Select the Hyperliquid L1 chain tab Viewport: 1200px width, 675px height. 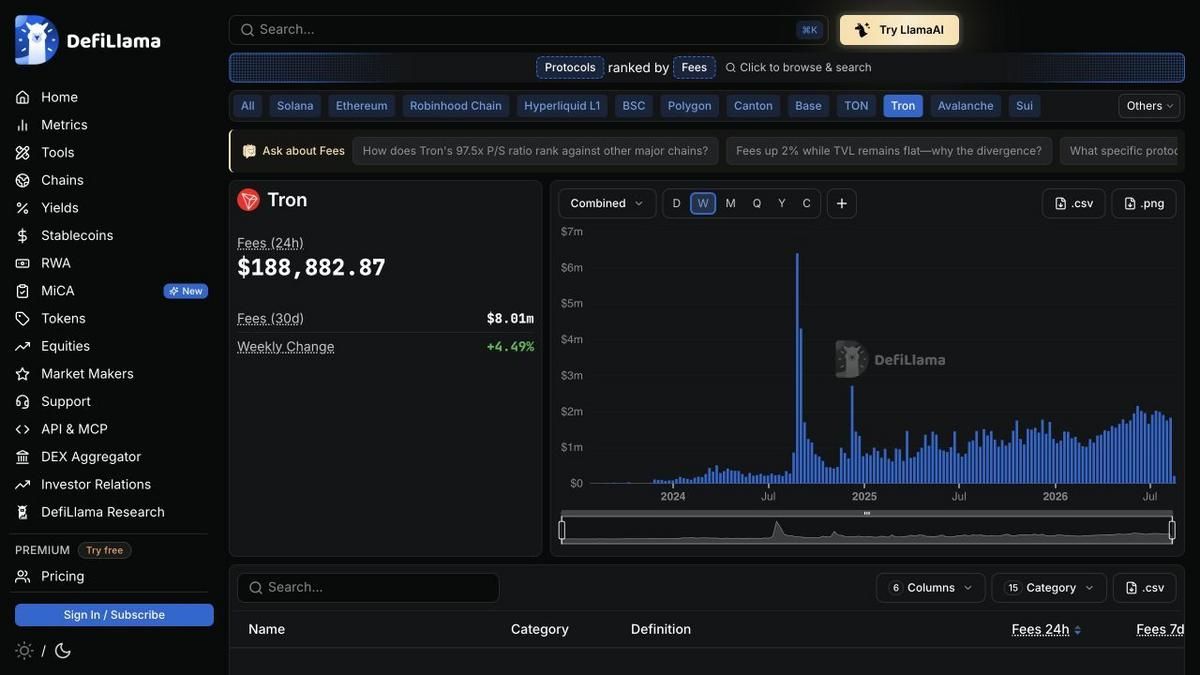click(x=562, y=106)
